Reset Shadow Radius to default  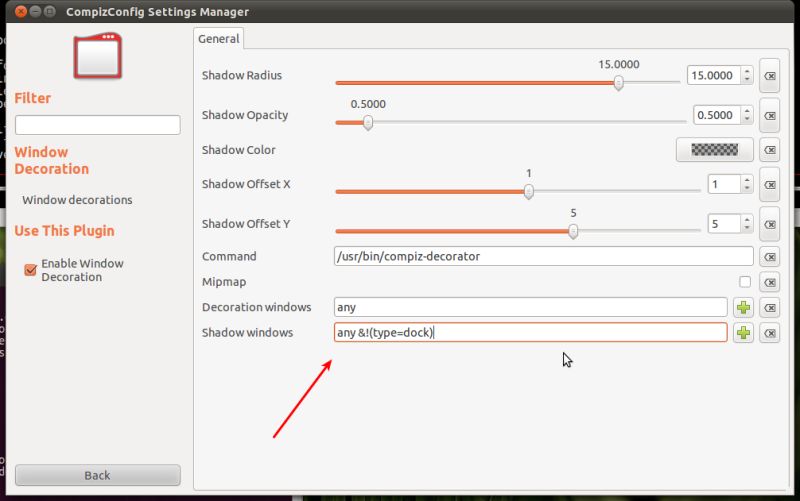(769, 76)
